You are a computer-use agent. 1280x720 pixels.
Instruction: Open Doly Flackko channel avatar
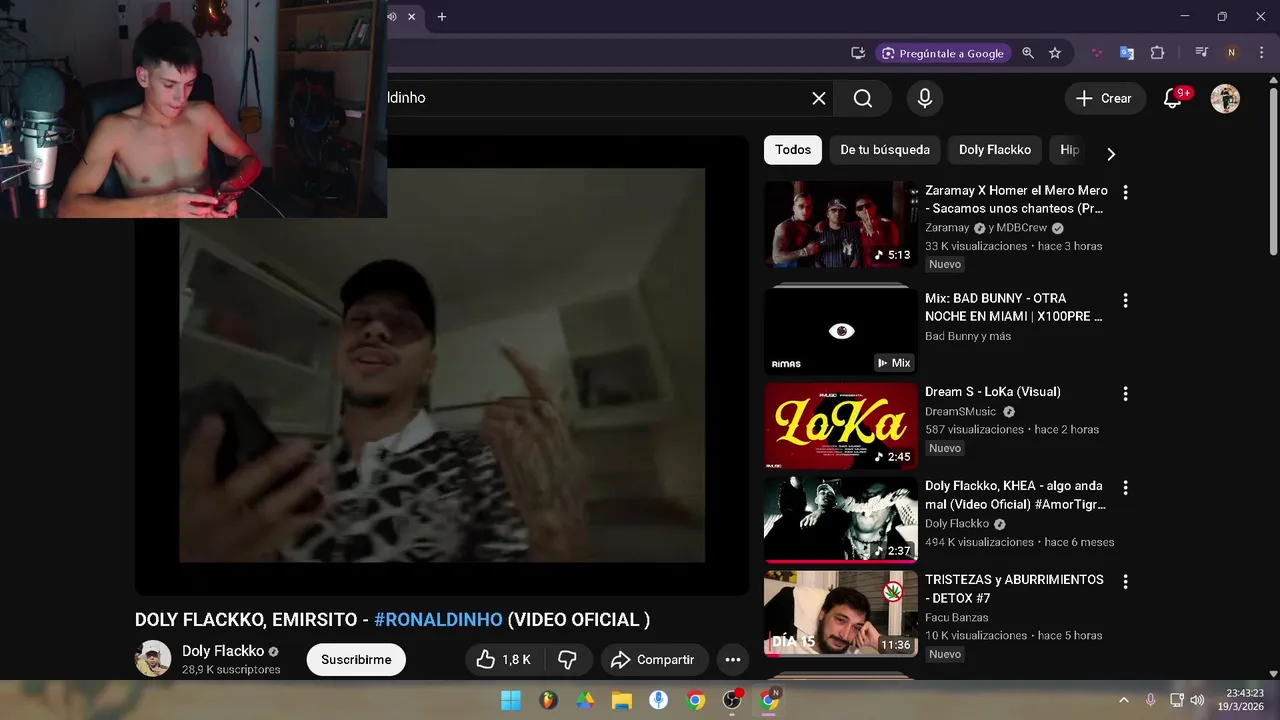[x=153, y=658]
